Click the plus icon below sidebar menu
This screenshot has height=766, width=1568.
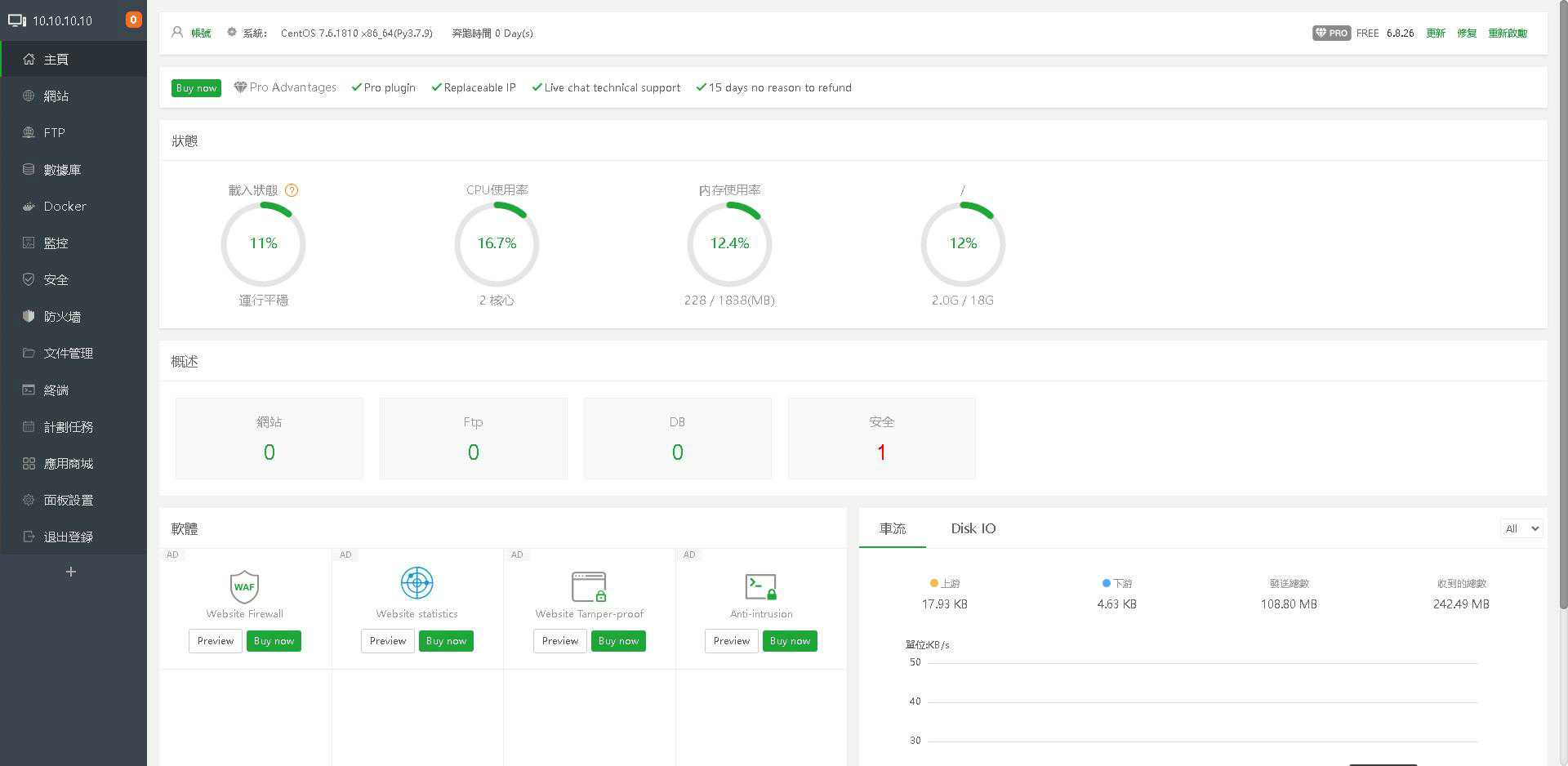[71, 572]
